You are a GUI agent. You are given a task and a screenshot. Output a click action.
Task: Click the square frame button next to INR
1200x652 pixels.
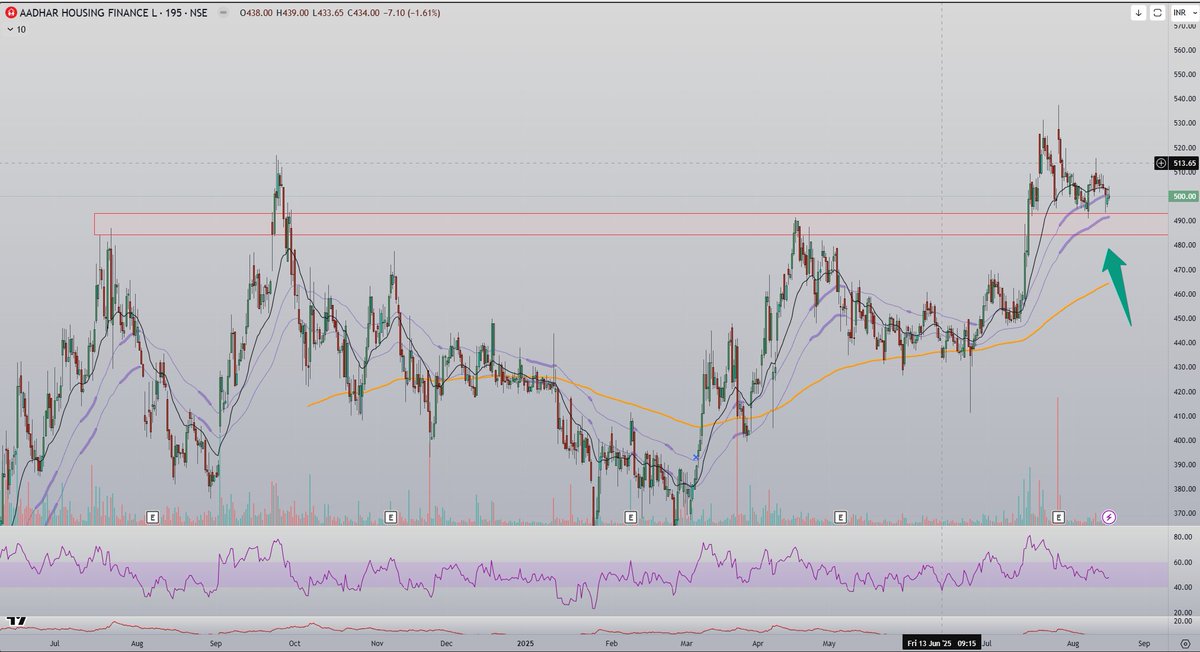pyautogui.click(x=1156, y=13)
